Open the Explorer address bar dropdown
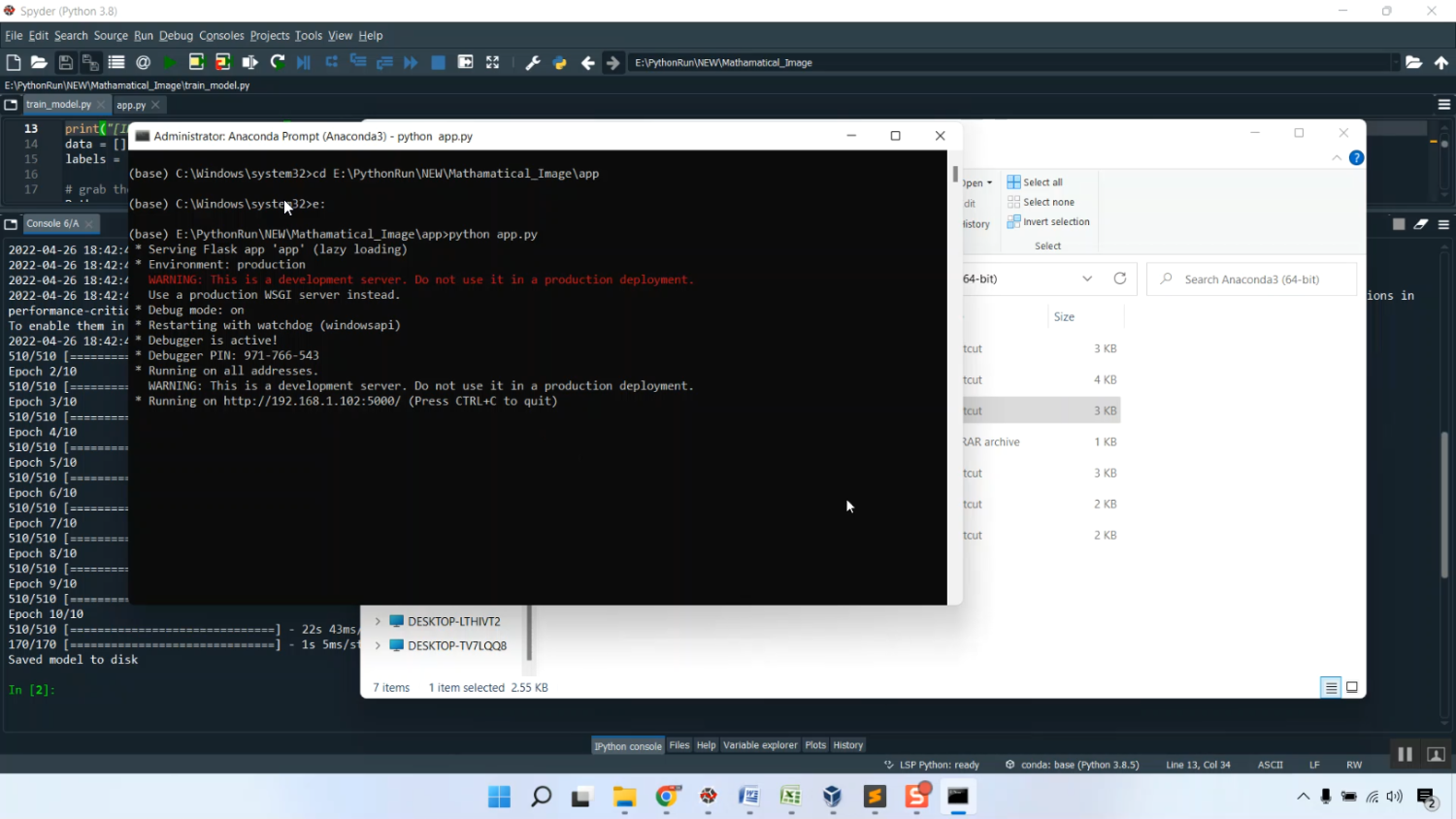This screenshot has height=819, width=1456. [1087, 278]
